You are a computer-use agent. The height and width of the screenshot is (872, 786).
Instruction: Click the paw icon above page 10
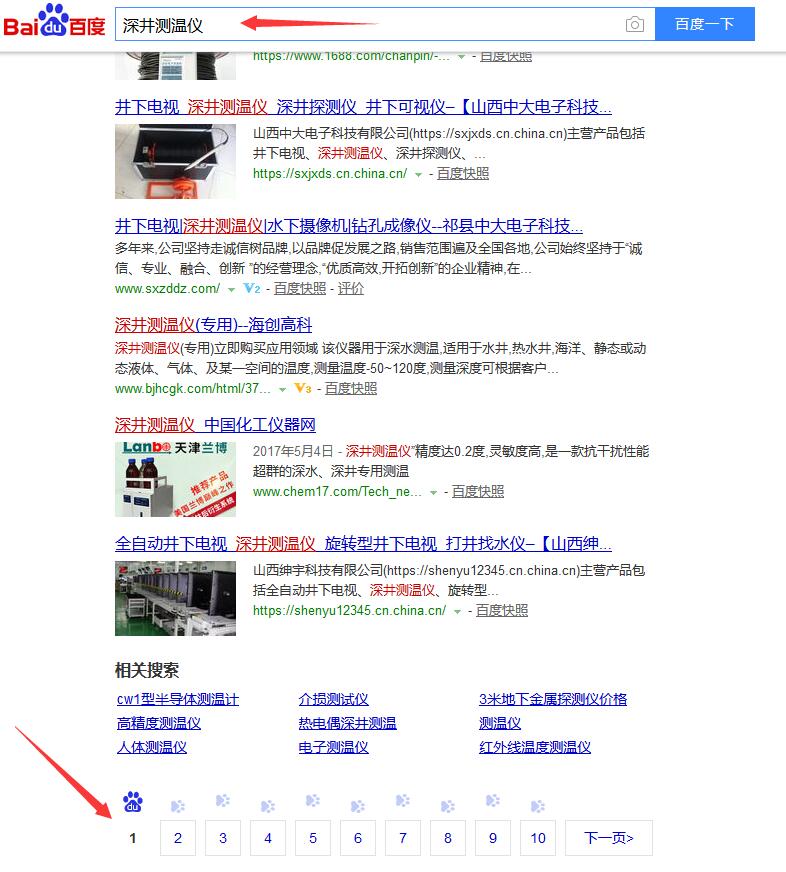[x=538, y=806]
